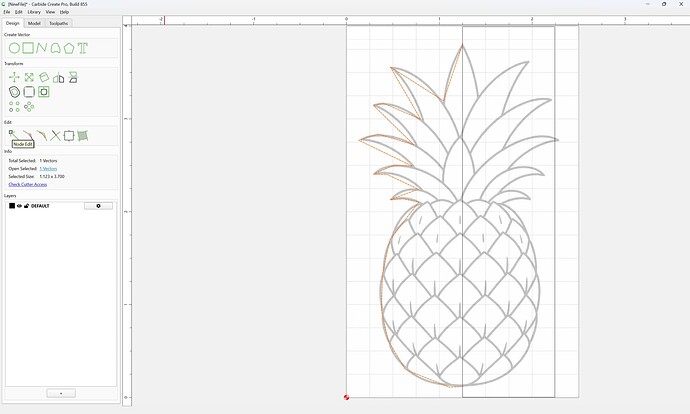Image resolution: width=690 pixels, height=414 pixels.
Task: Select the arch-shaped Curve tool
Action: point(55,48)
